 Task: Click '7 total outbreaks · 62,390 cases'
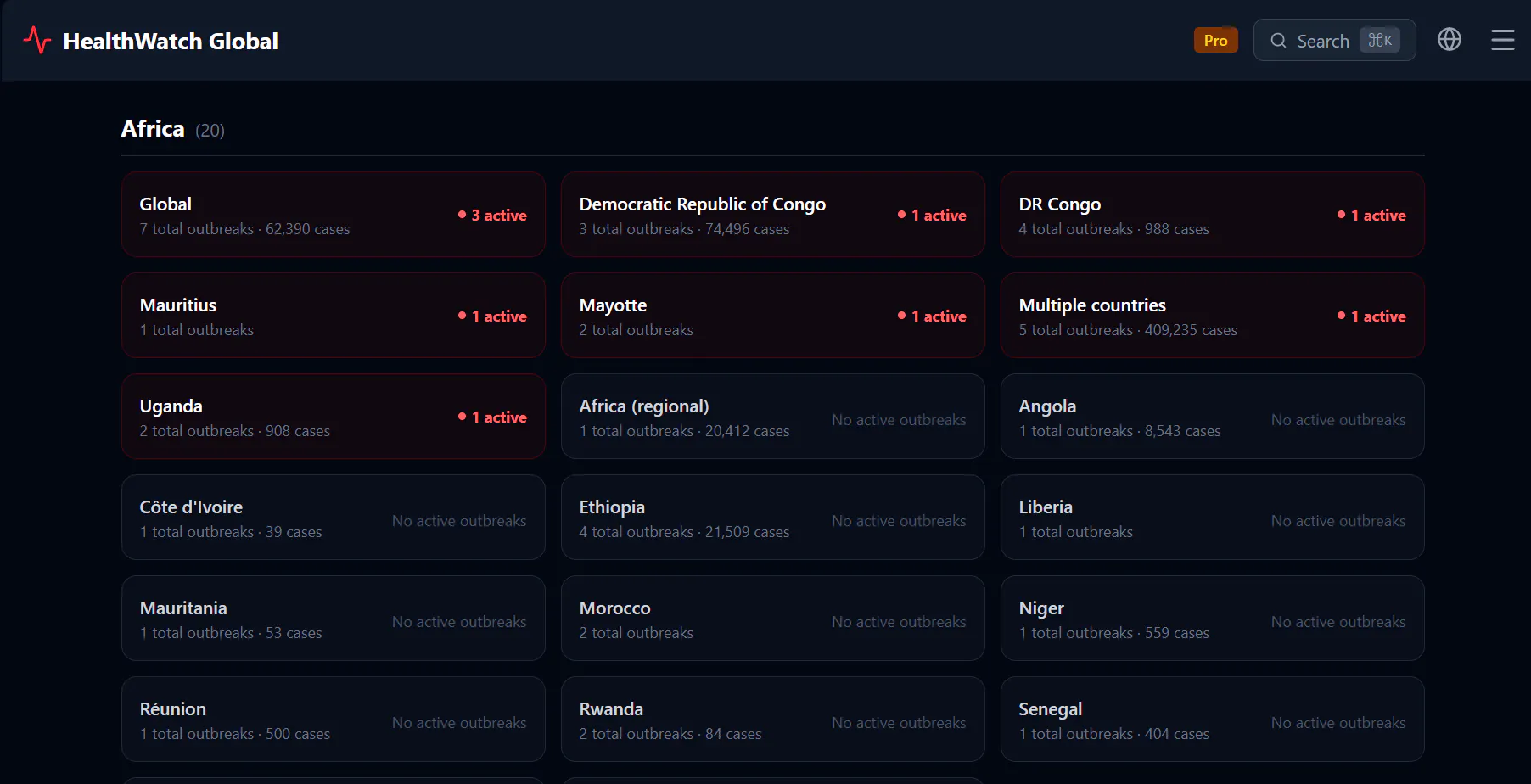[x=244, y=229]
